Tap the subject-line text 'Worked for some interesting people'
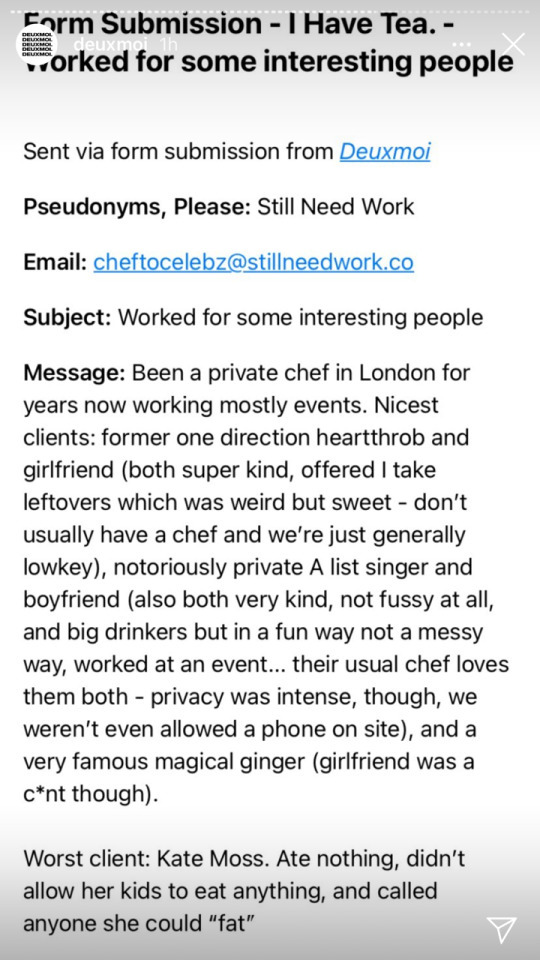 click(x=300, y=317)
